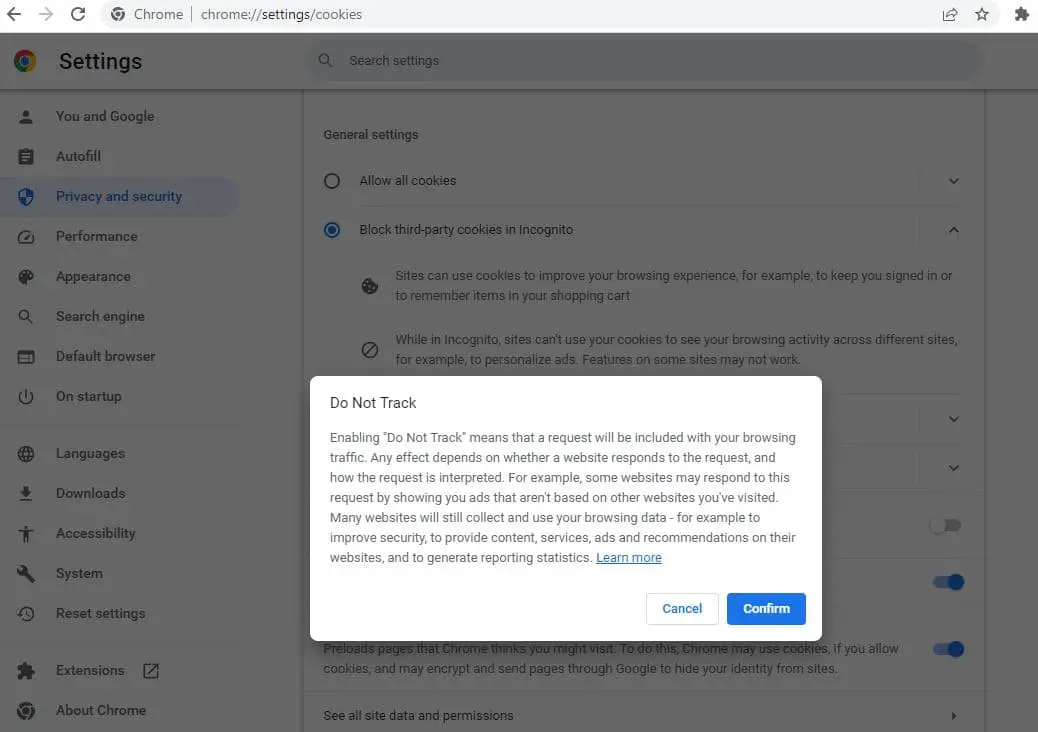Click the Privacy and security shield icon
The image size is (1038, 732).
26,197
